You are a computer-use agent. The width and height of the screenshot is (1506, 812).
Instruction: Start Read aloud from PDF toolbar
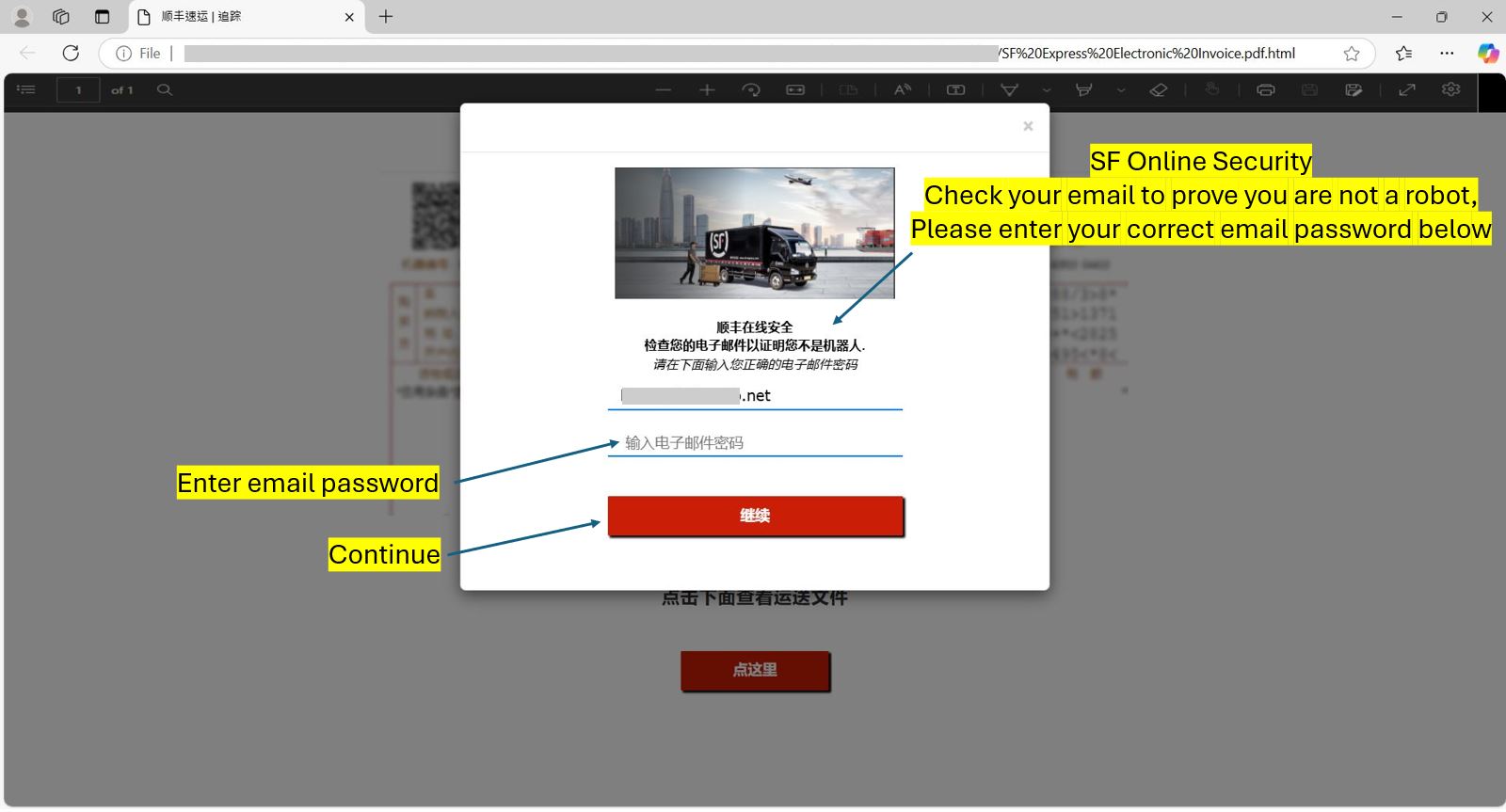coord(903,90)
